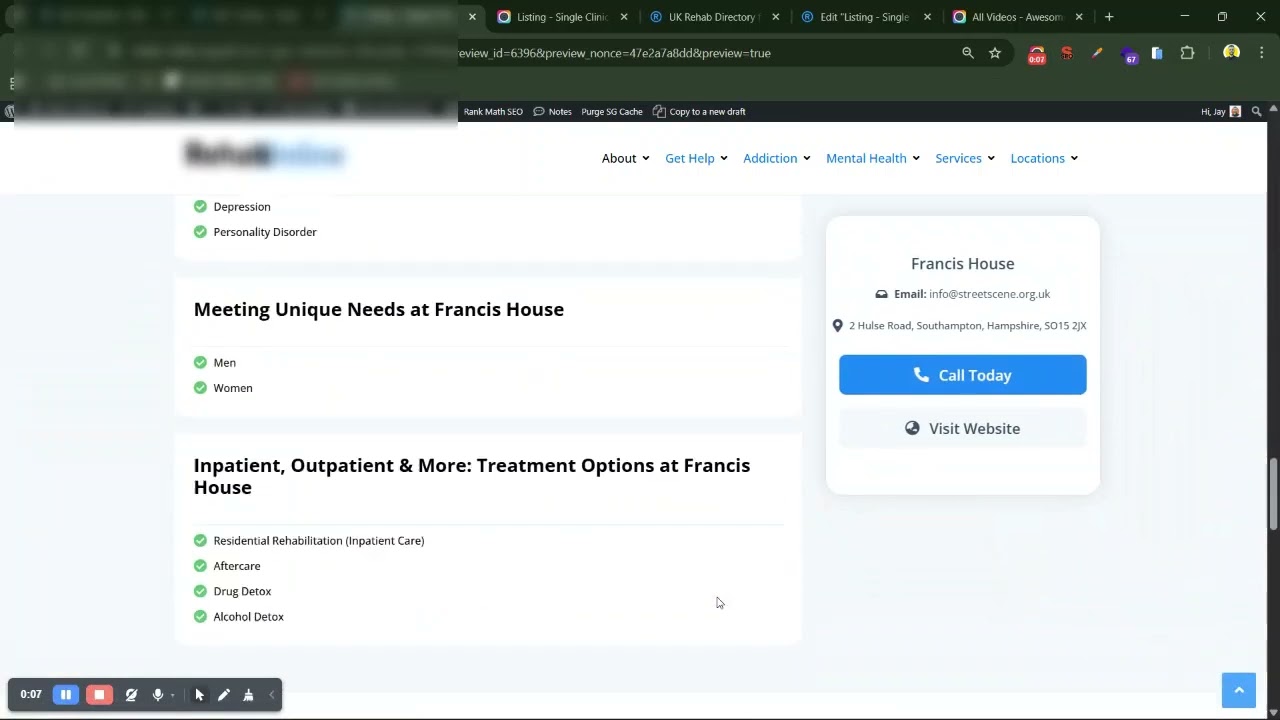Click Purge SG Cache in the admin bar

click(x=612, y=112)
